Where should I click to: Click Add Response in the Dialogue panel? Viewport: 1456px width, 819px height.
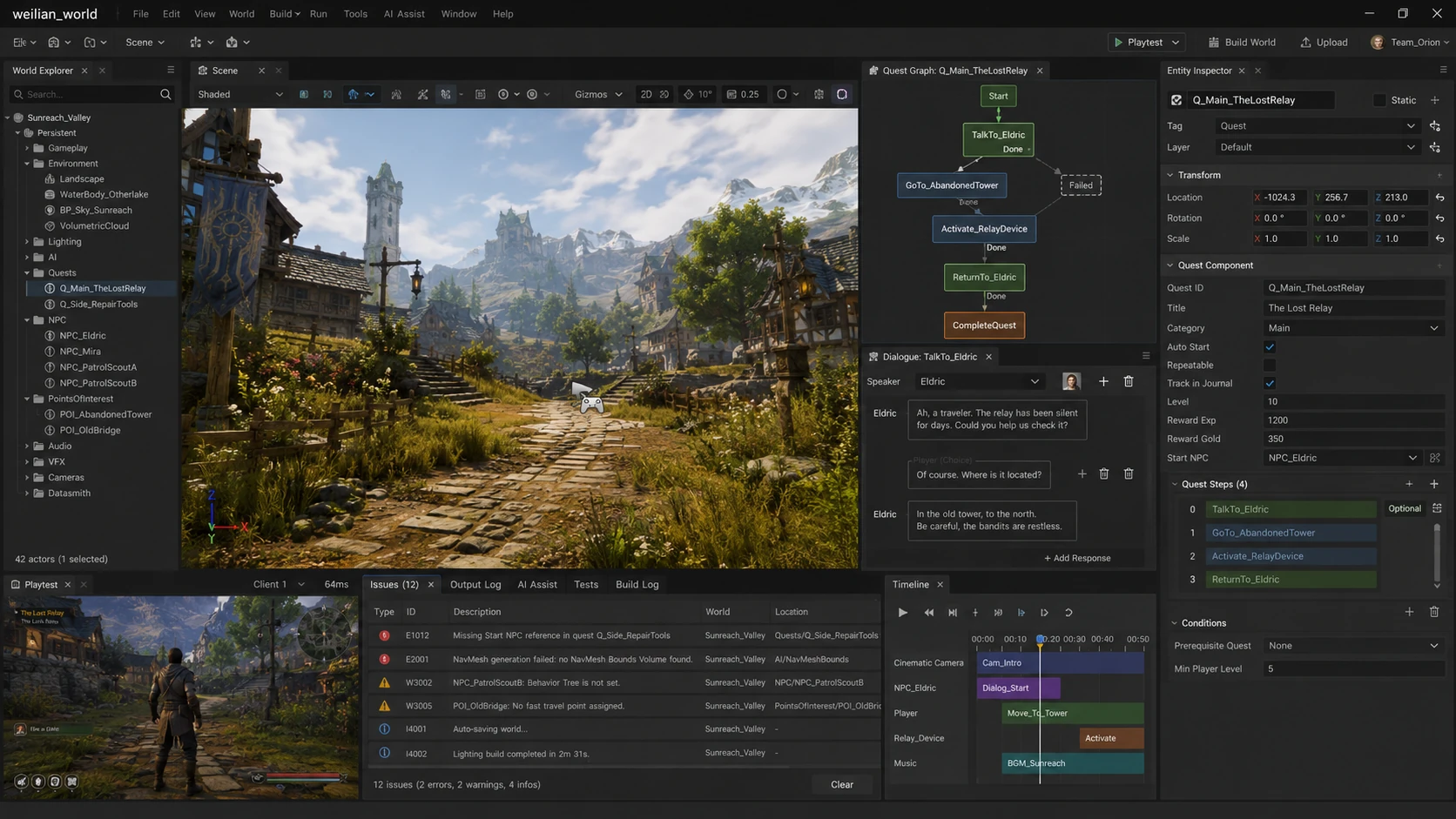click(x=1077, y=558)
